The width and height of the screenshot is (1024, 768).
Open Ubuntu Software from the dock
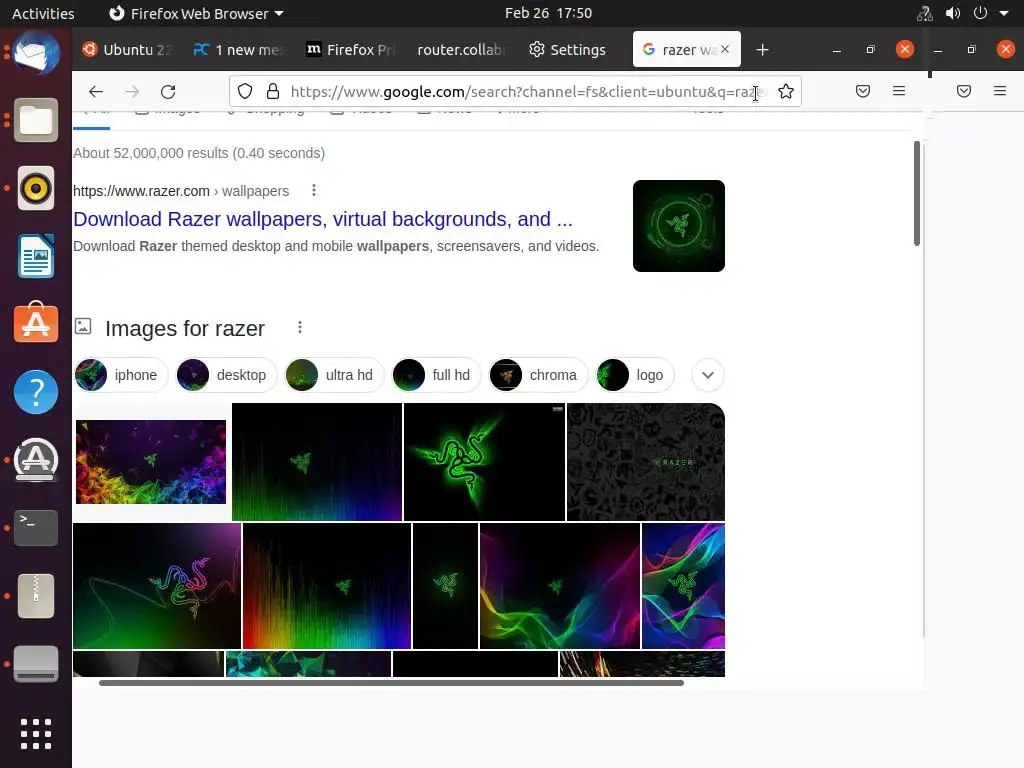point(36,323)
